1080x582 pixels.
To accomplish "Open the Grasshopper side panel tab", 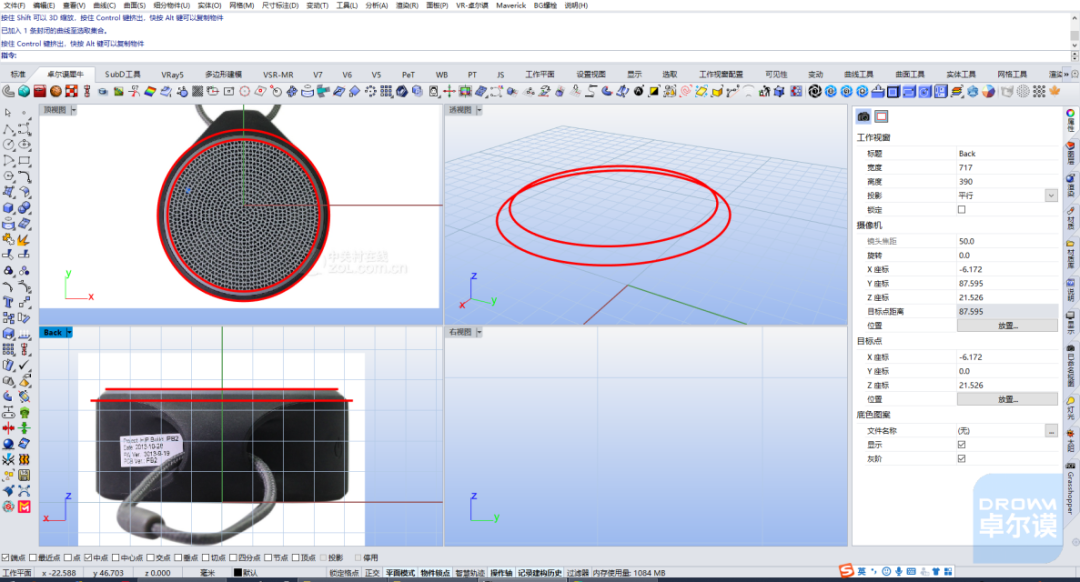I will [1070, 488].
